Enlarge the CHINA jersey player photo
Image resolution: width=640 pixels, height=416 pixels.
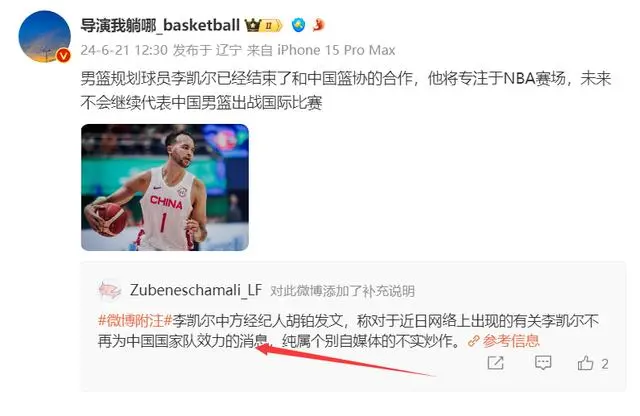pos(165,187)
